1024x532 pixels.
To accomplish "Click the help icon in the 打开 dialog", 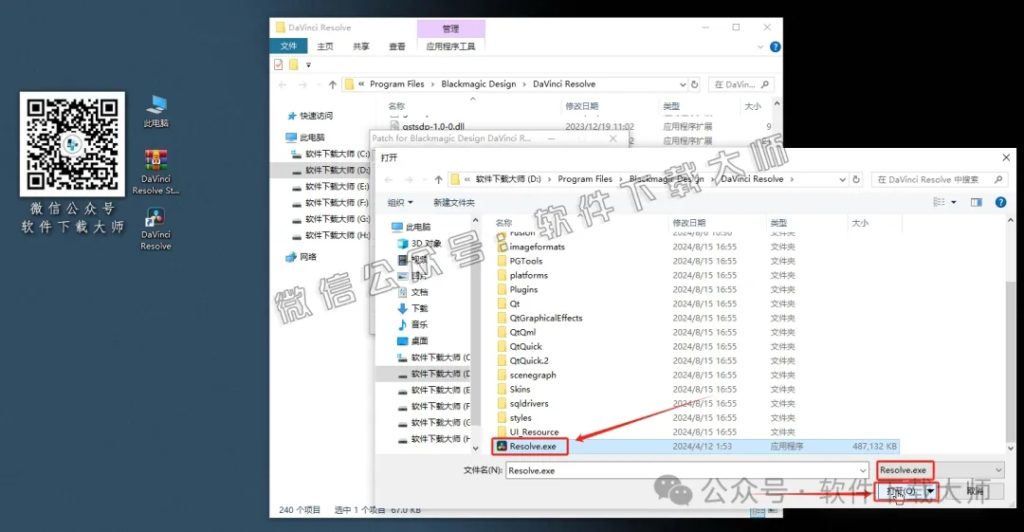I will tap(1000, 202).
